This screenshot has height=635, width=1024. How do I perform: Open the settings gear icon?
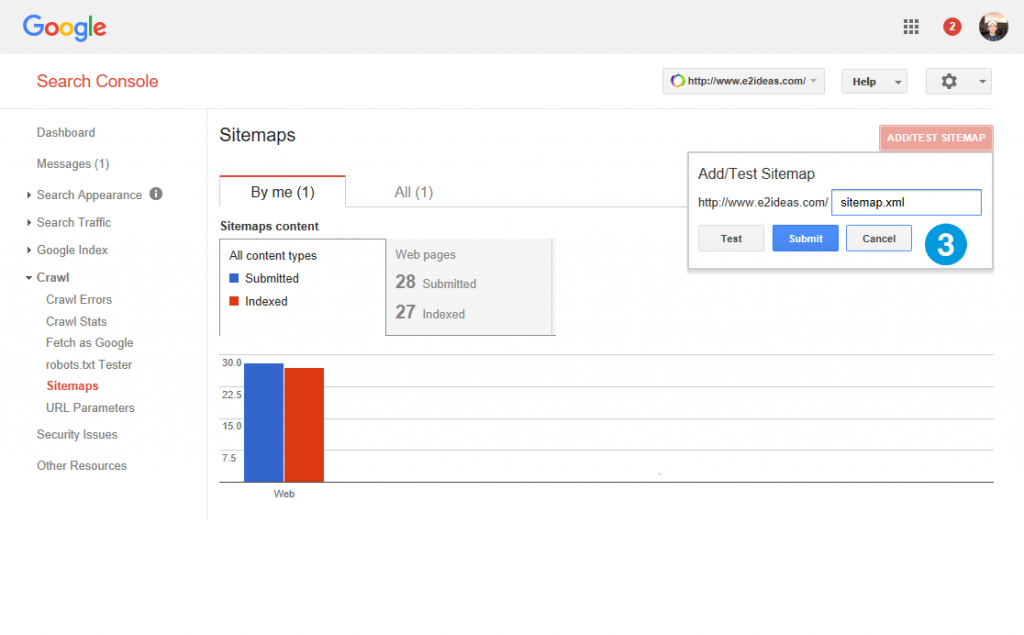(948, 81)
